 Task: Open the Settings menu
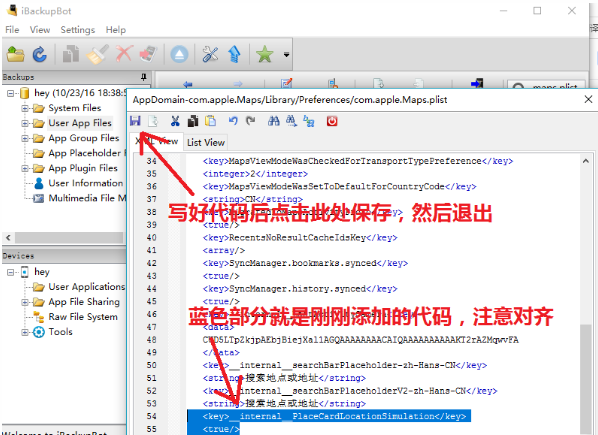(x=78, y=30)
